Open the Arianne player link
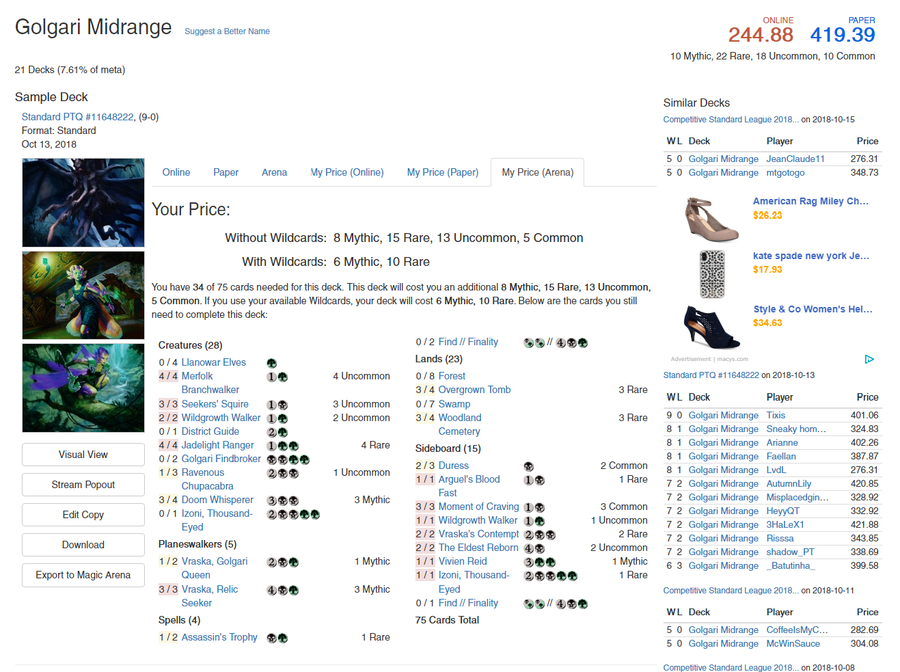Screen dimensions: 900x672 782,442
